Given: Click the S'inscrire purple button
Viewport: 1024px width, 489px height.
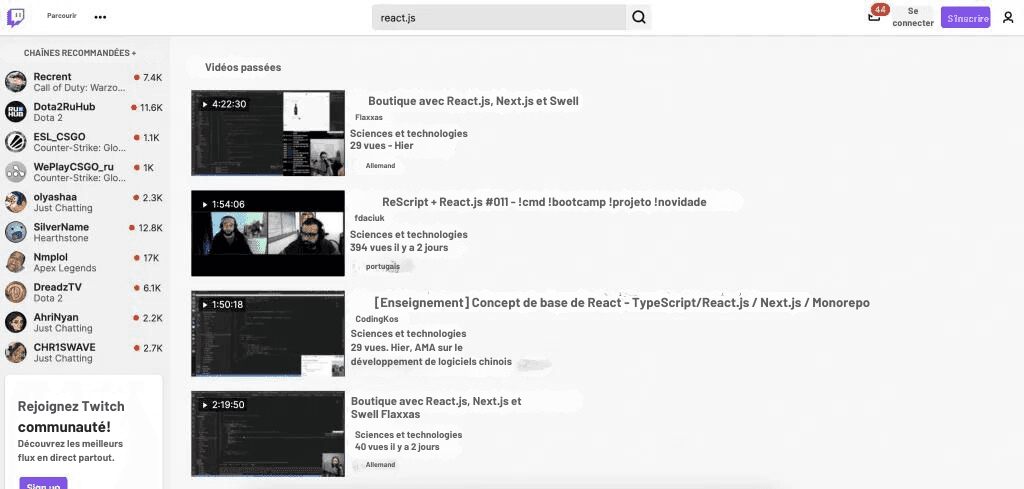Looking at the screenshot, I should pyautogui.click(x=965, y=18).
